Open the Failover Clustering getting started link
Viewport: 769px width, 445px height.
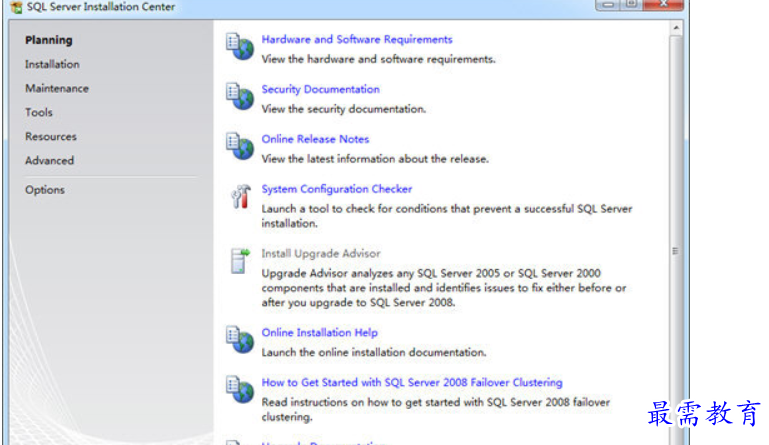tap(411, 382)
